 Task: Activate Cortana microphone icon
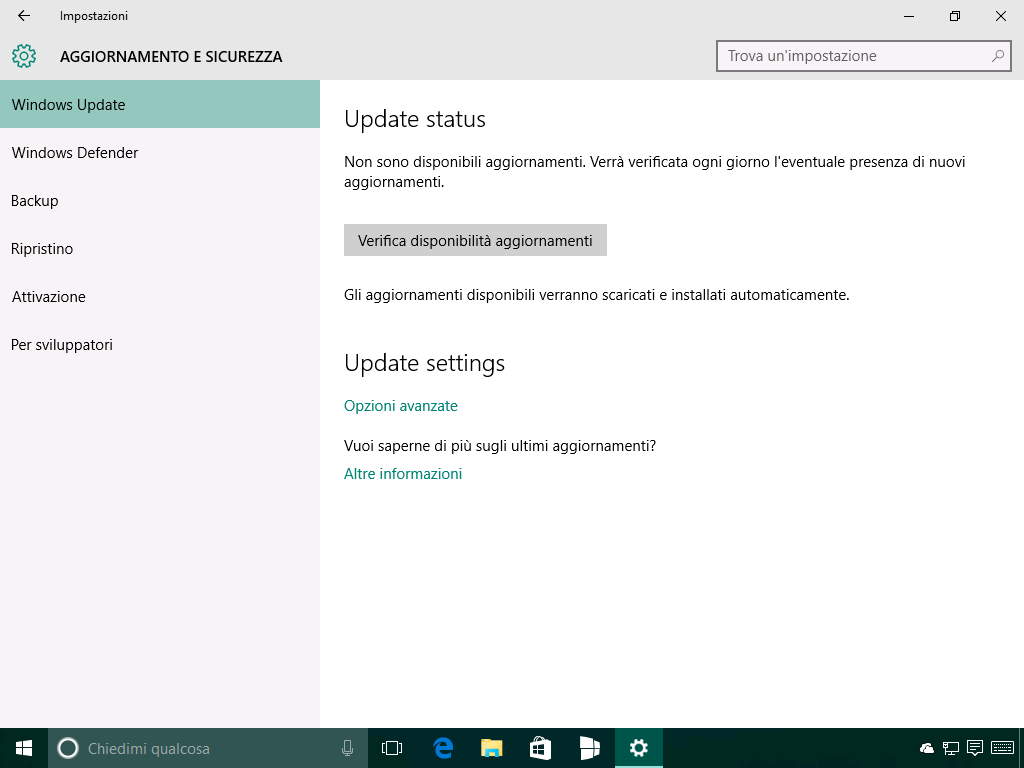coord(347,748)
